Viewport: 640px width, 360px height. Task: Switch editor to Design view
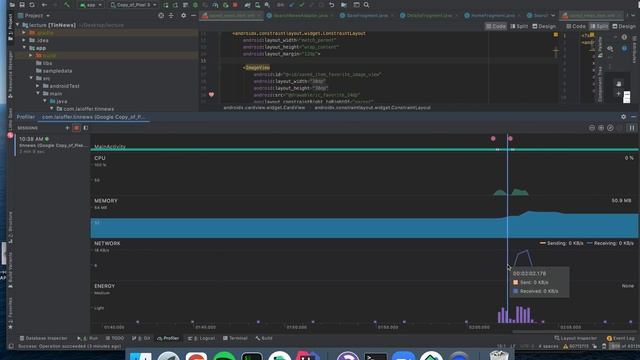544,26
